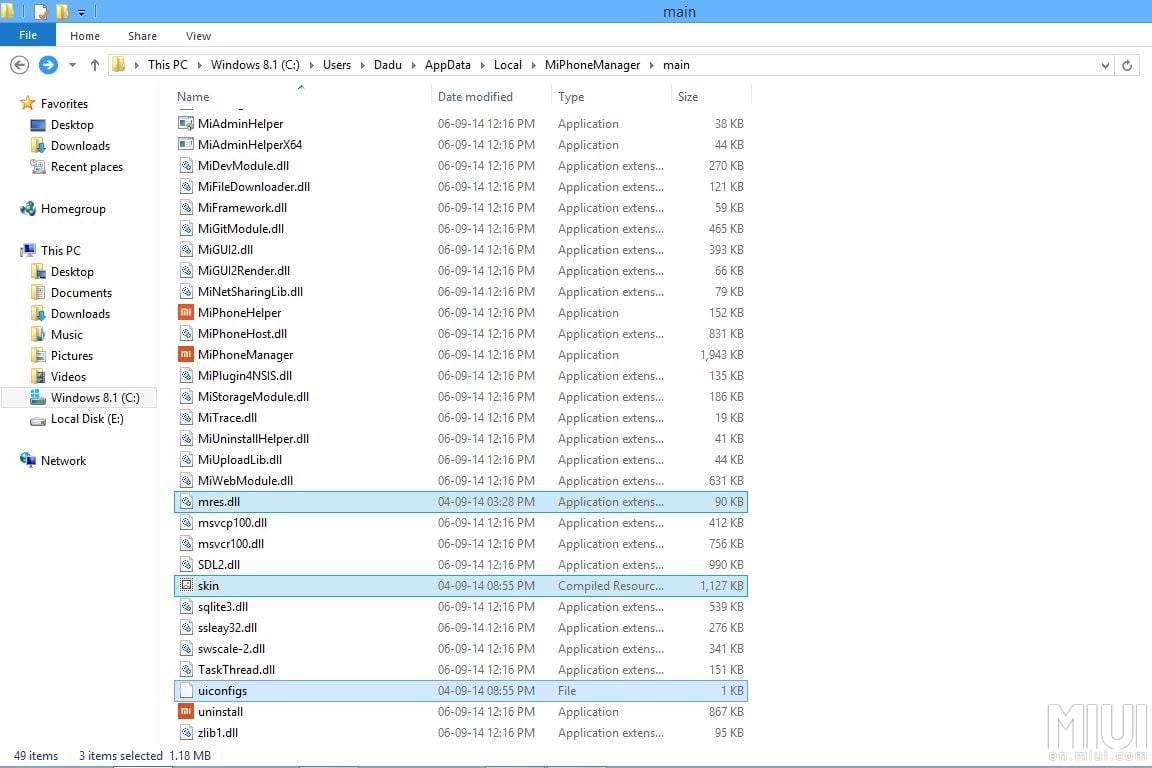Open Videos under This PC

pyautogui.click(x=68, y=376)
